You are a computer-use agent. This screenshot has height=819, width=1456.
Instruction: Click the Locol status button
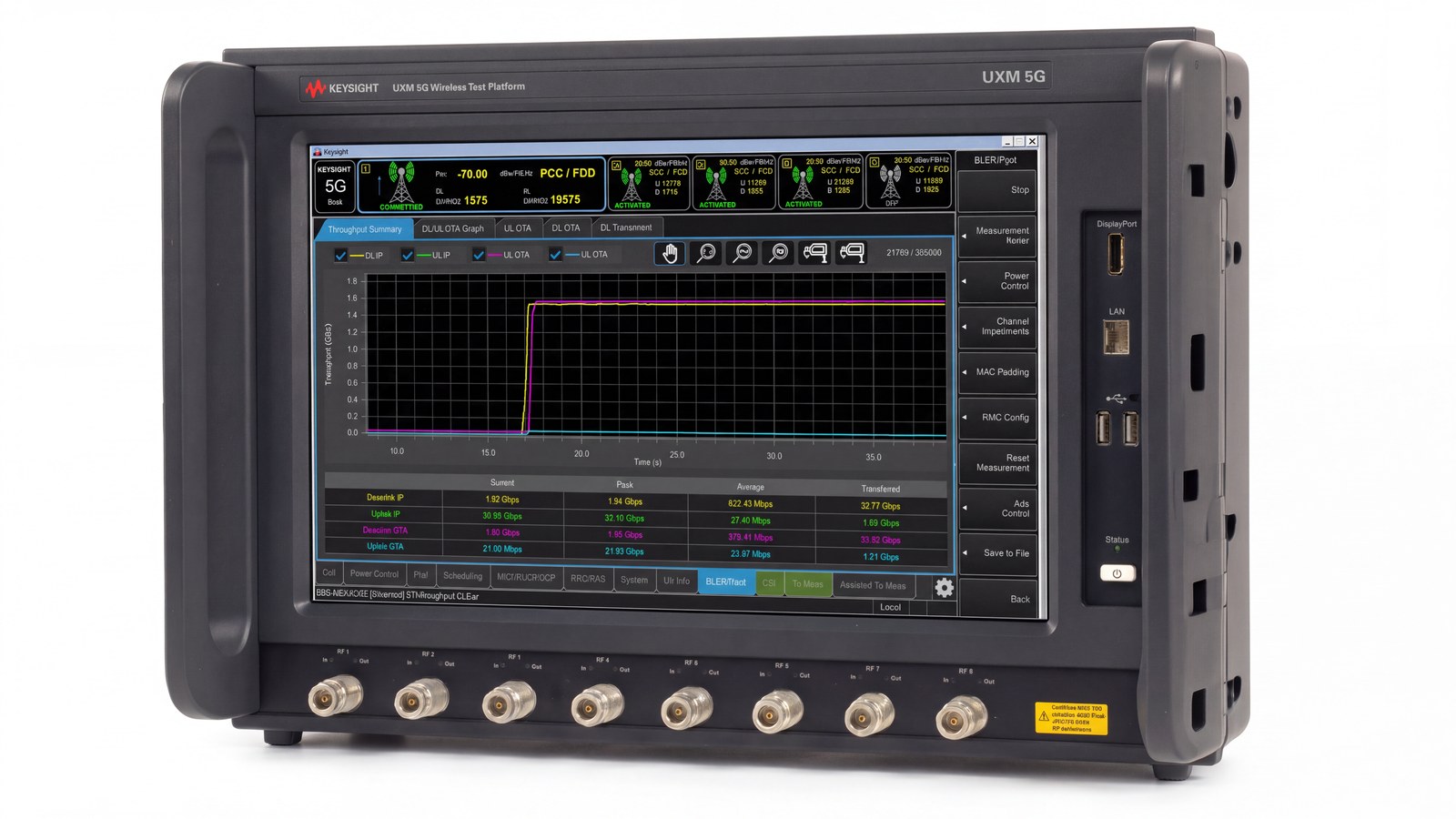(890, 607)
